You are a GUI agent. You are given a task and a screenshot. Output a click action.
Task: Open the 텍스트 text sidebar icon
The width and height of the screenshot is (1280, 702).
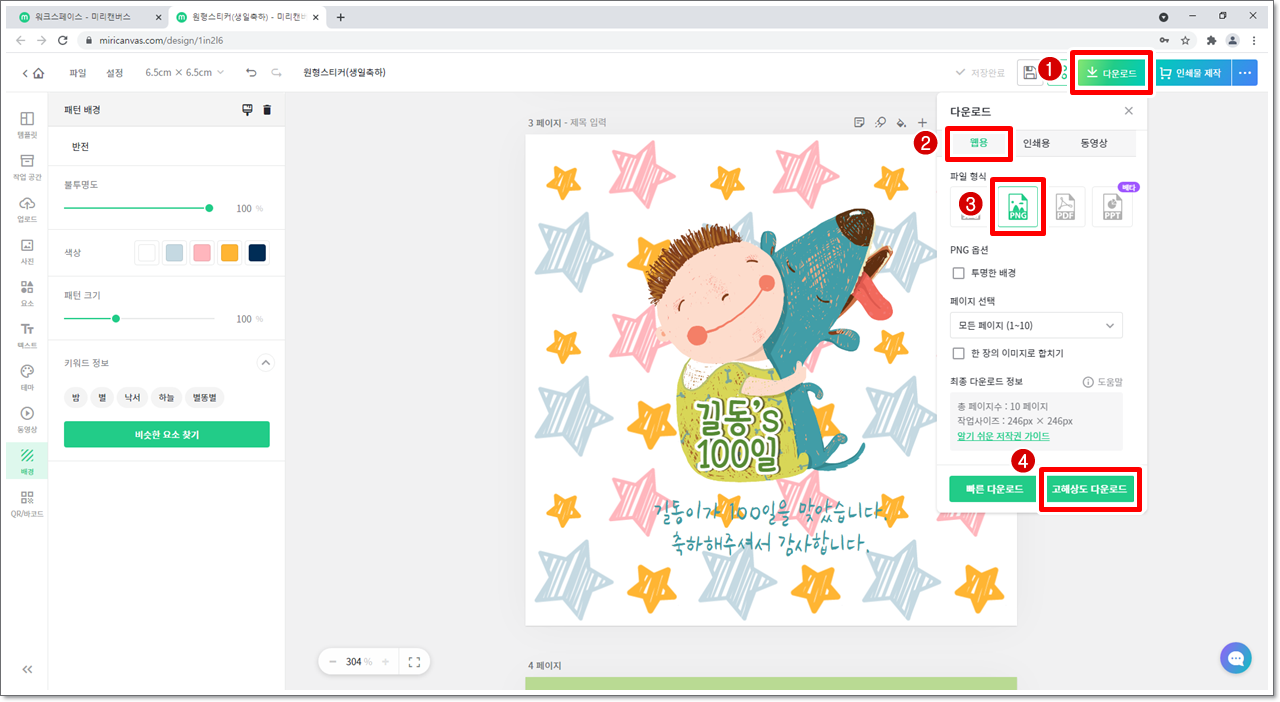(x=27, y=335)
